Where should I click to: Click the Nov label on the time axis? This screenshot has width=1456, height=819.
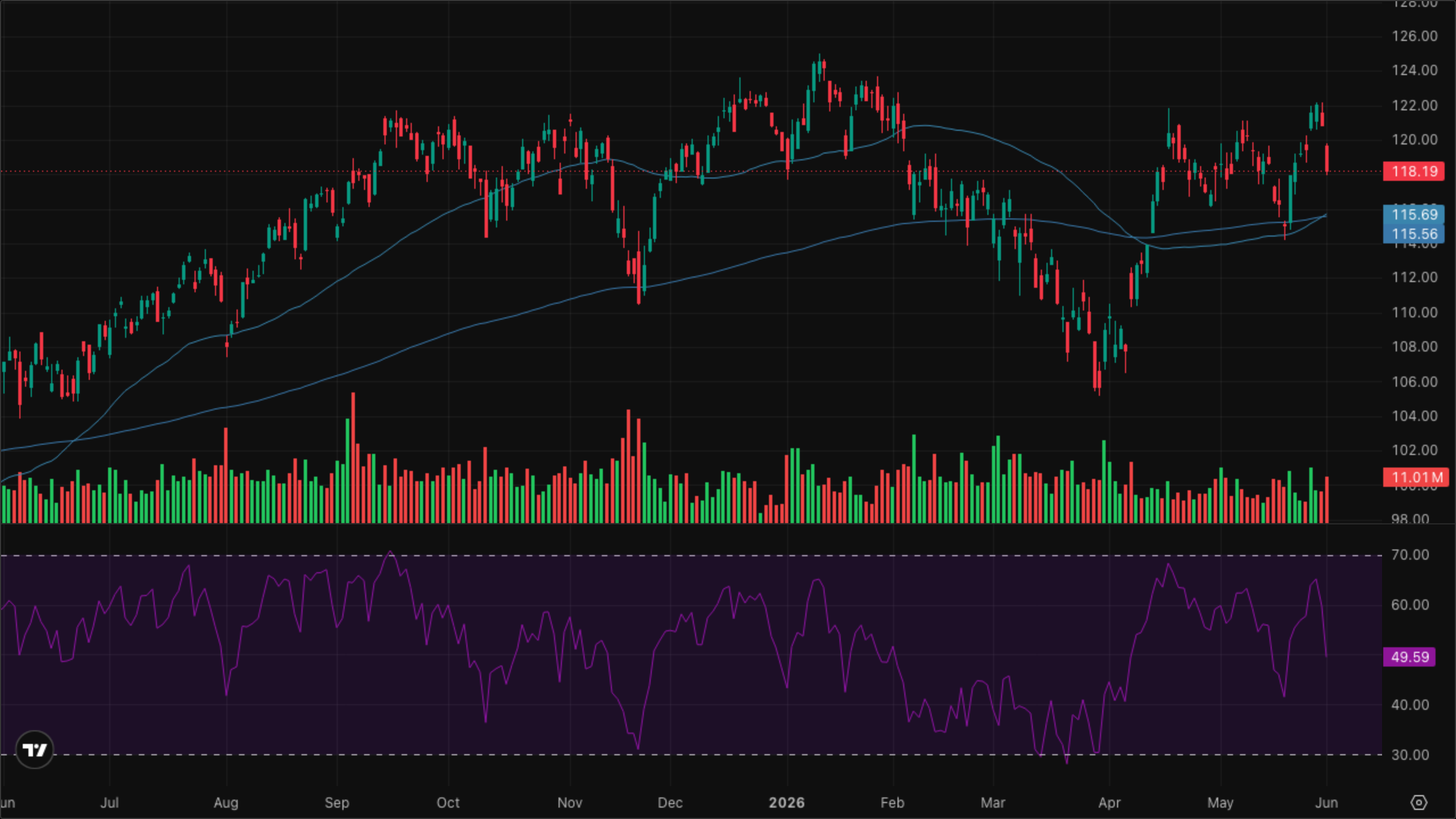pos(570,803)
